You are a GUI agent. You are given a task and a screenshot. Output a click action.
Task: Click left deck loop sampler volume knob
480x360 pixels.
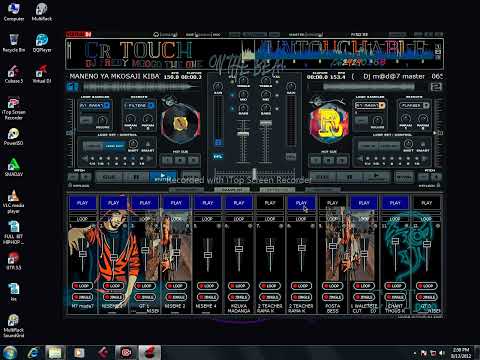pyautogui.click(x=102, y=120)
